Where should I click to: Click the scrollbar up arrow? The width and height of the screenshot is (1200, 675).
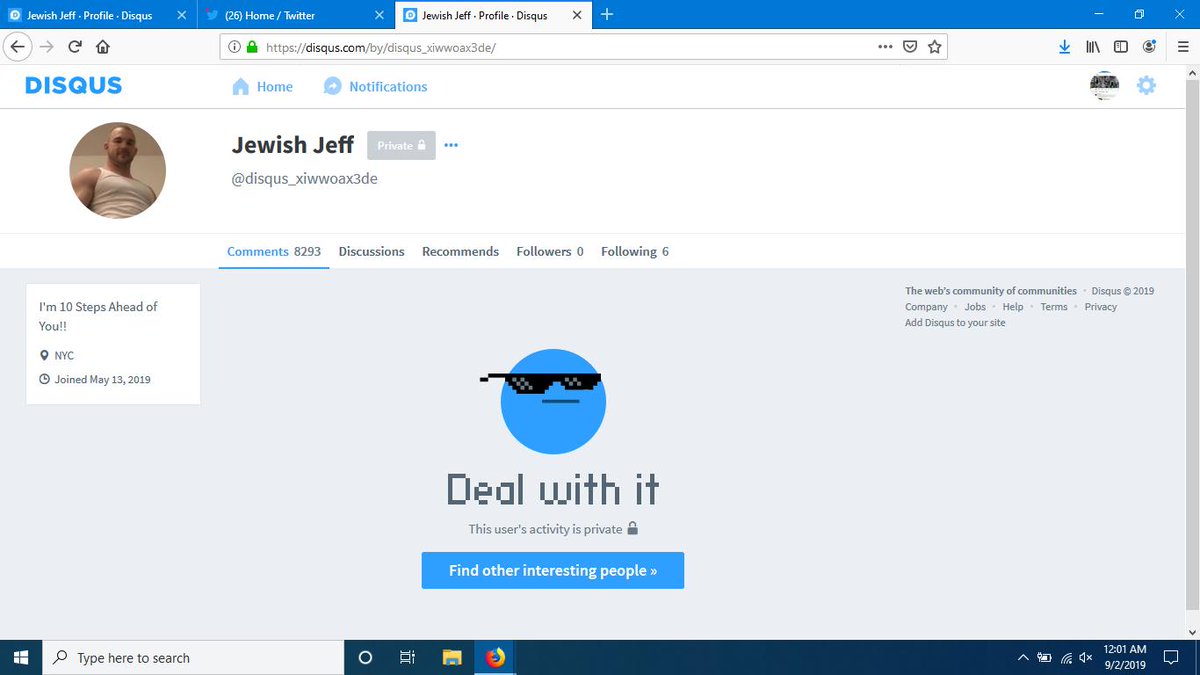(1191, 74)
